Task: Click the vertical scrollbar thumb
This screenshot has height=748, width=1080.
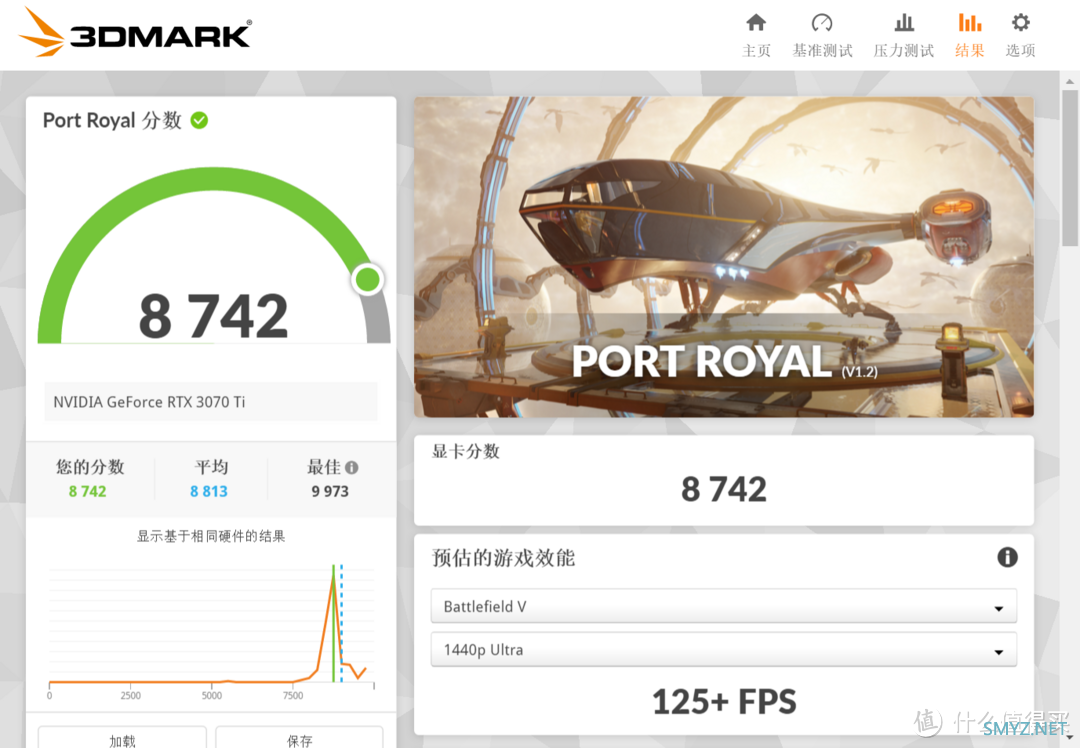Action: (1070, 167)
